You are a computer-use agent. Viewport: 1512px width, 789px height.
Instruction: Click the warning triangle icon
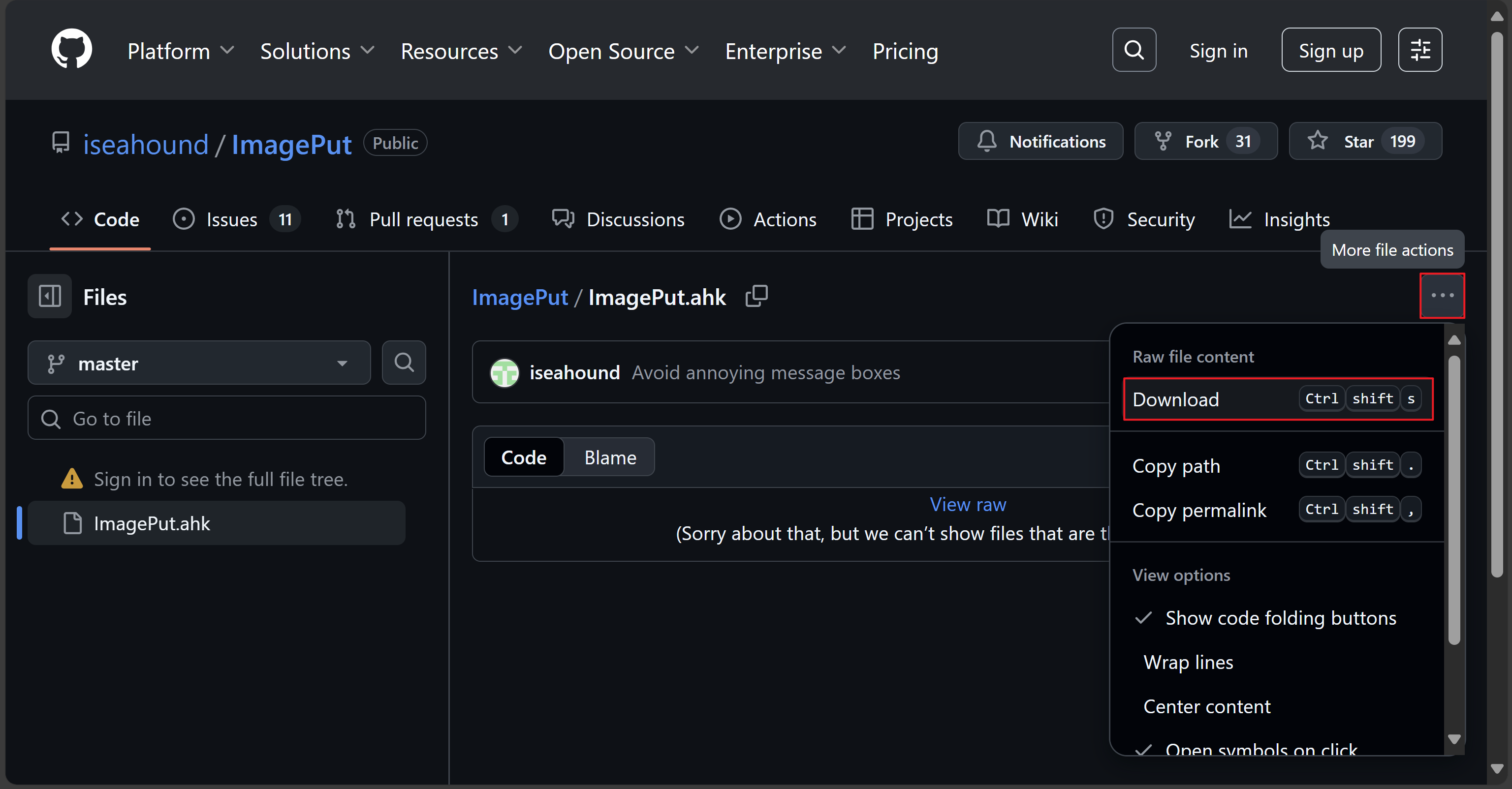point(71,479)
